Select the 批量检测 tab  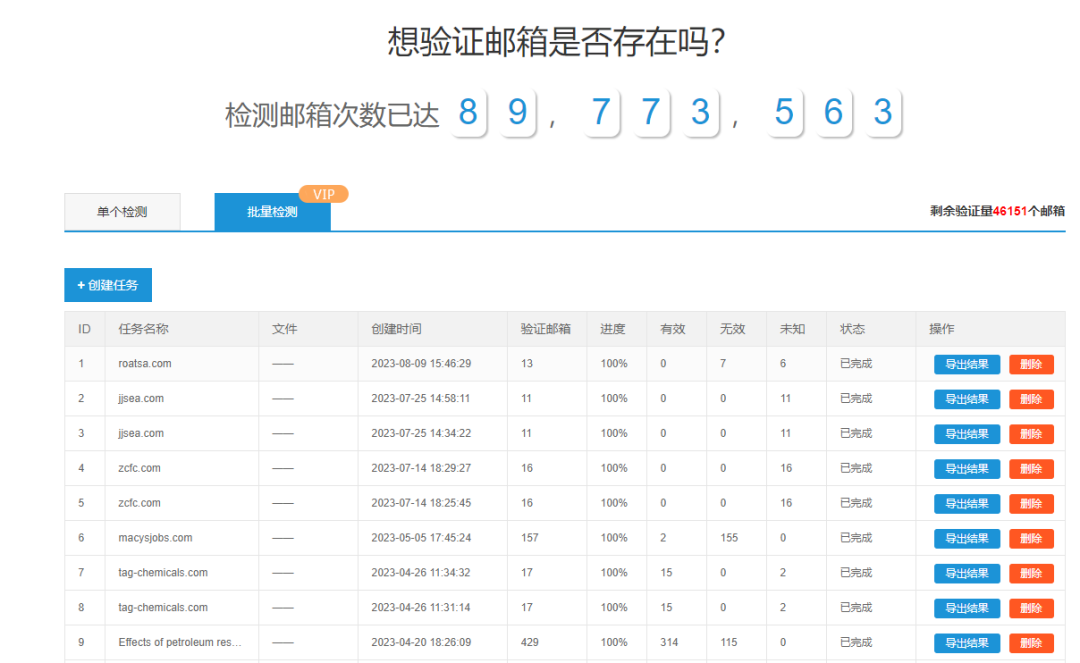click(x=272, y=212)
